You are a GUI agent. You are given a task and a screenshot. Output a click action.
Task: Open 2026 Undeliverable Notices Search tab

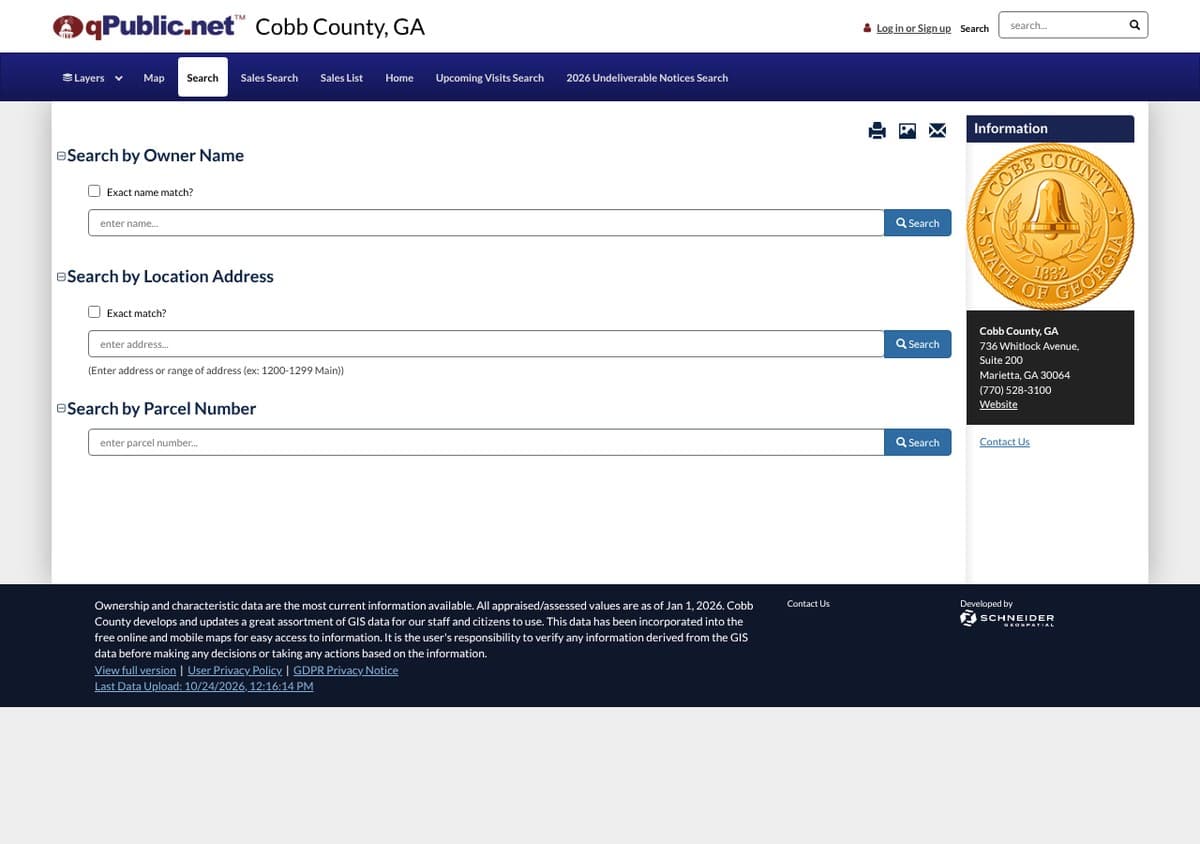(x=647, y=78)
